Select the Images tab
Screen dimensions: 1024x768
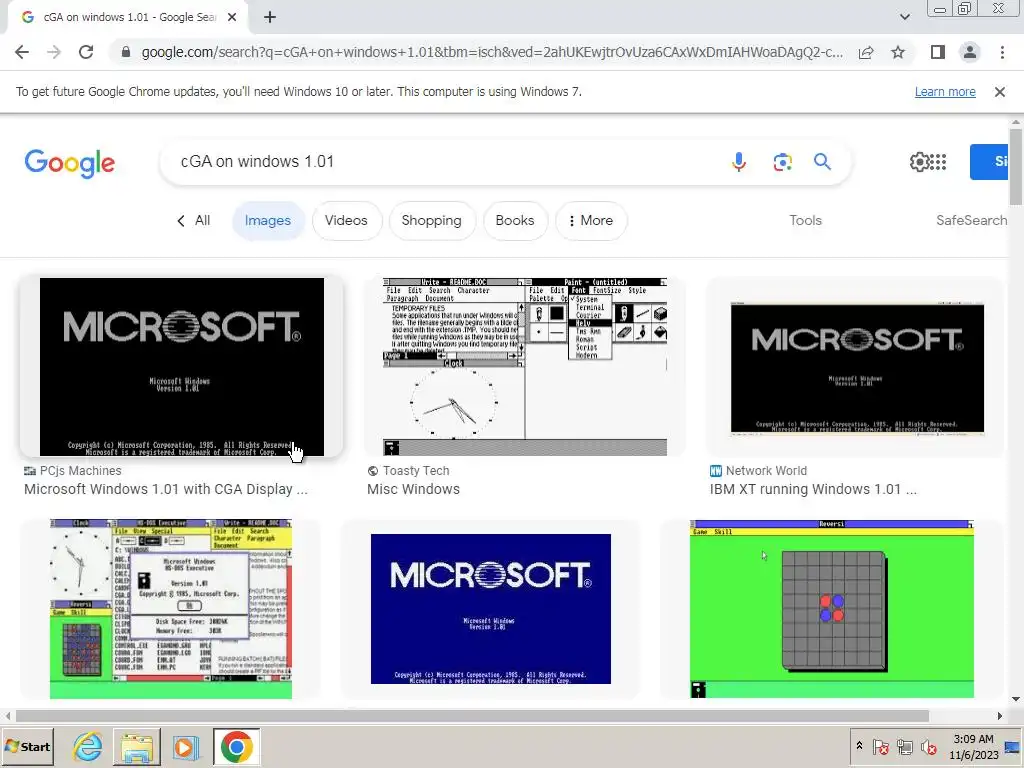268,221
